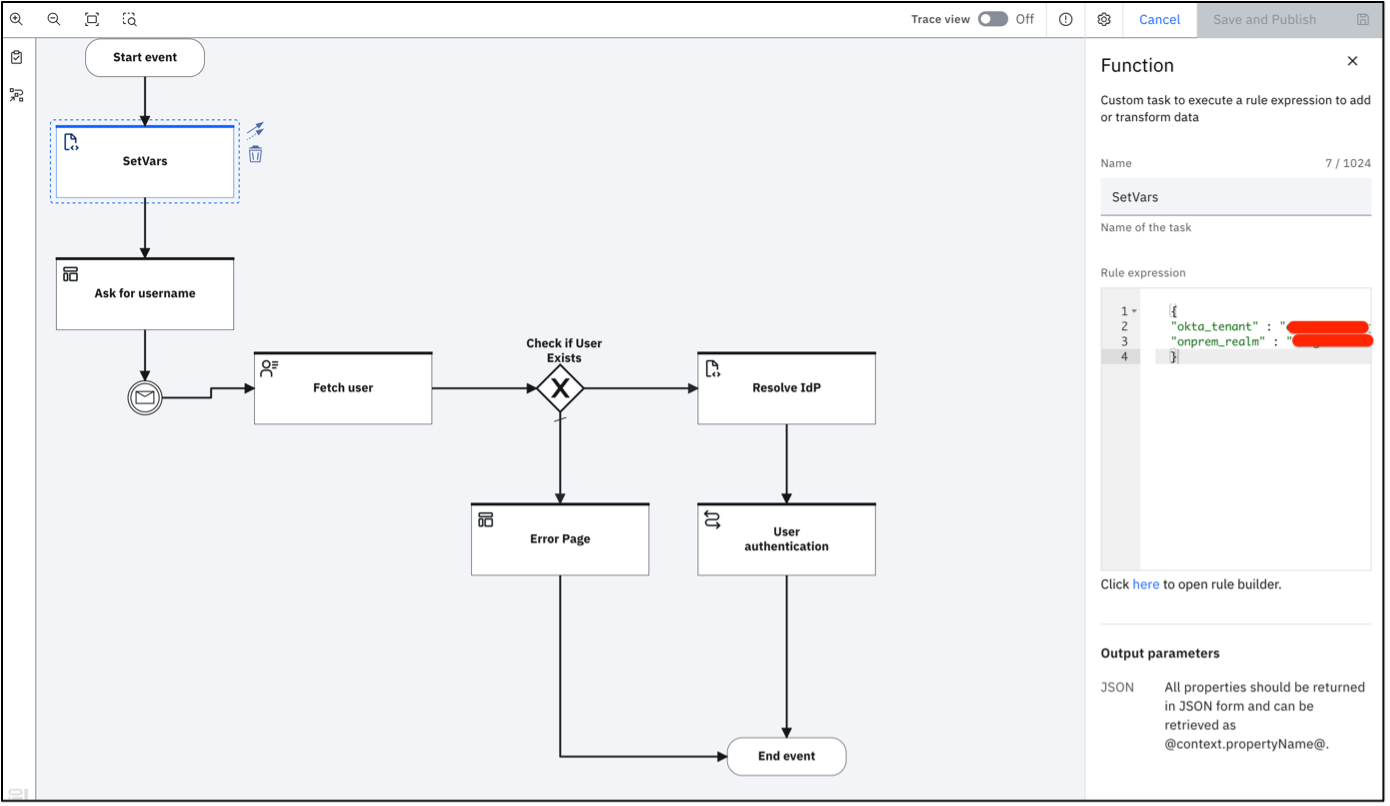
Task: Click the Fit to screen icon
Action: [91, 18]
